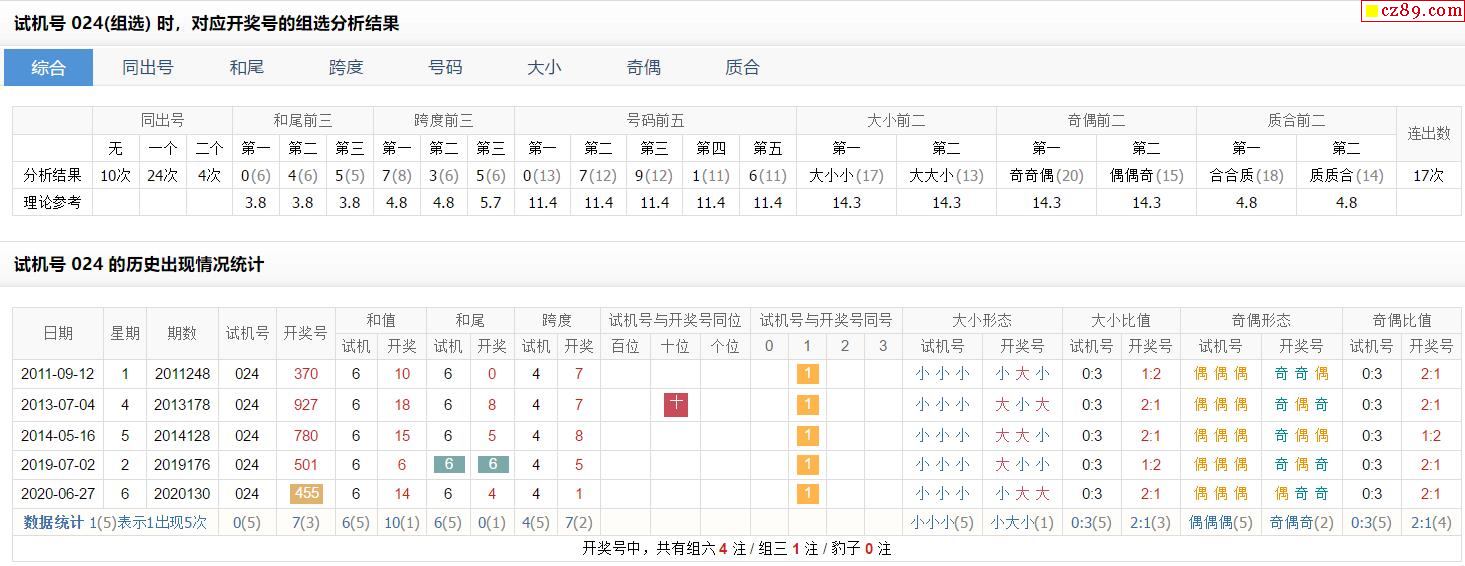Click the 奇奇偶(20) result cell
Screen dimensions: 1465x566
tap(1046, 175)
